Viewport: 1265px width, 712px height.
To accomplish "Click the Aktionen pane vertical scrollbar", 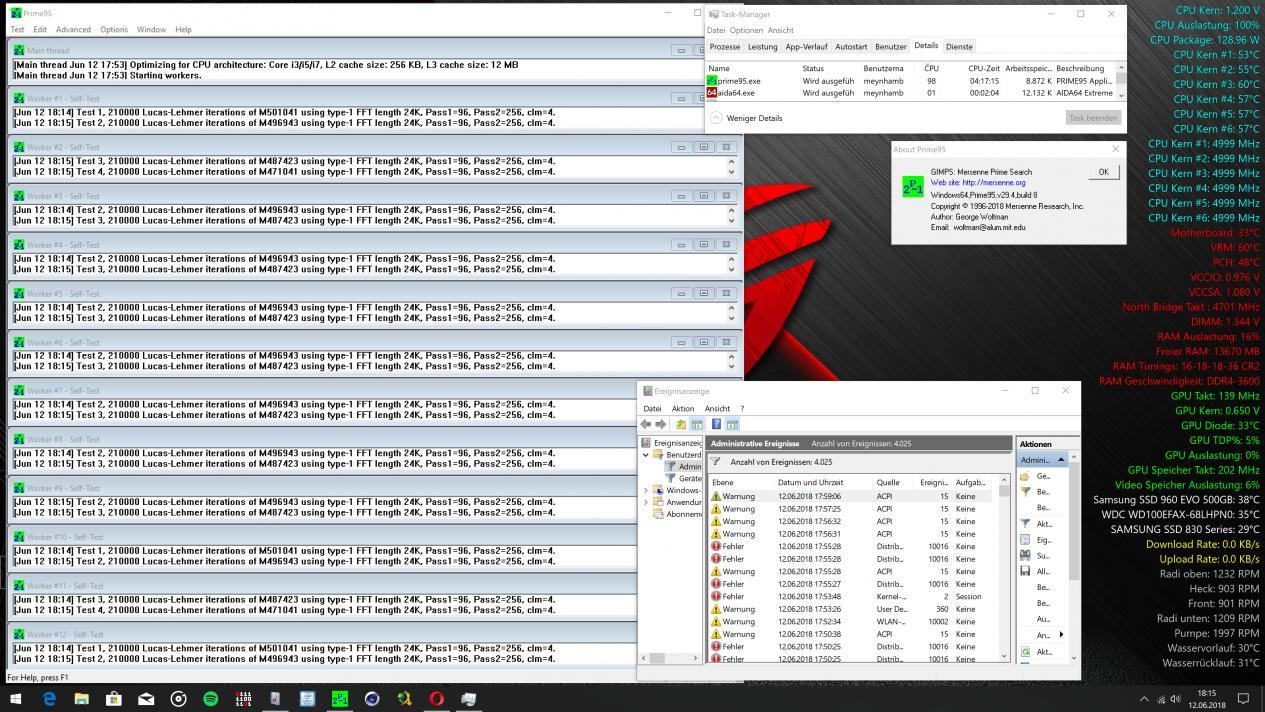I will click(1074, 557).
